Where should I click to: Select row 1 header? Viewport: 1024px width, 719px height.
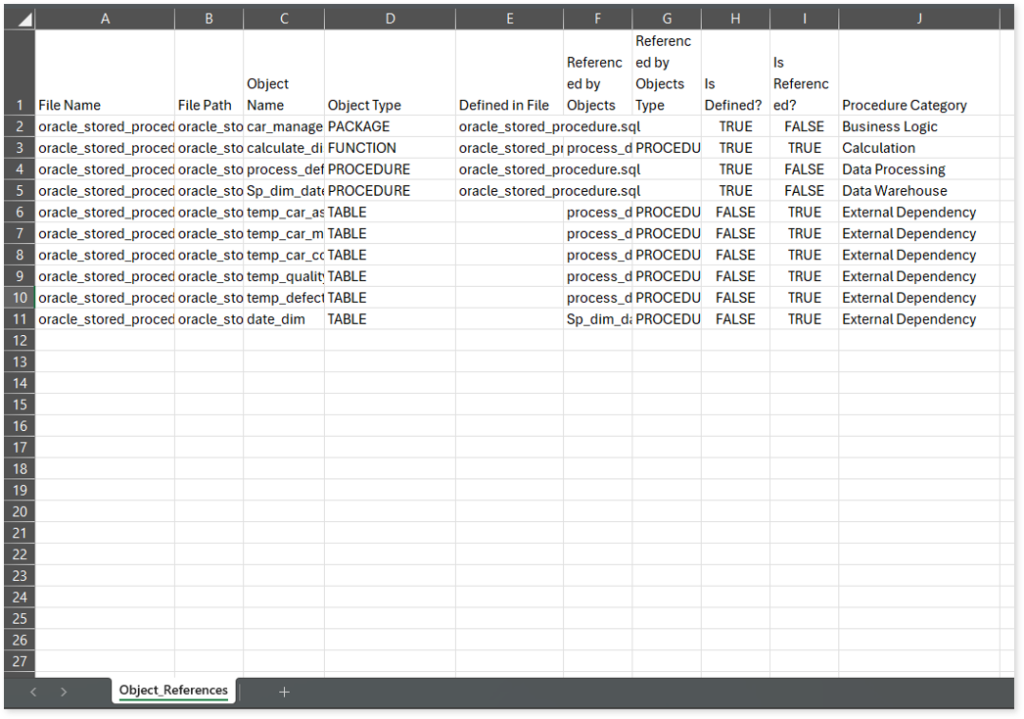[x=19, y=105]
